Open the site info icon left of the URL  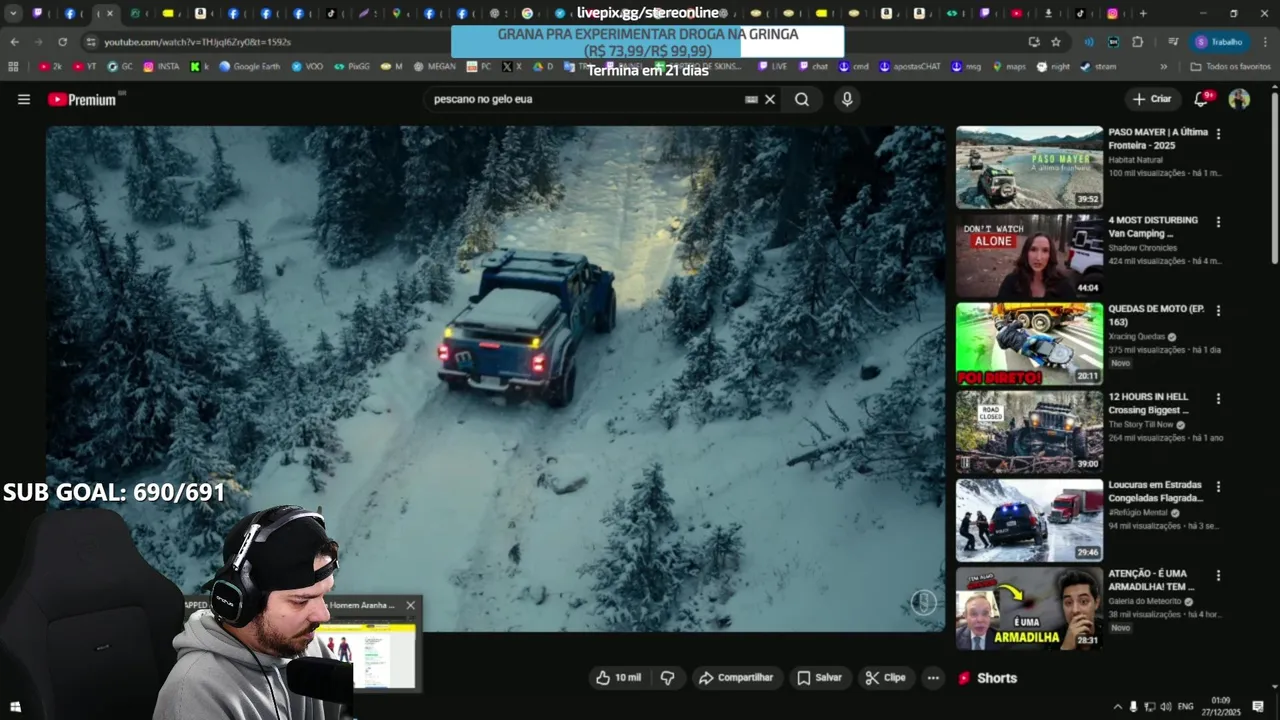pos(91,42)
